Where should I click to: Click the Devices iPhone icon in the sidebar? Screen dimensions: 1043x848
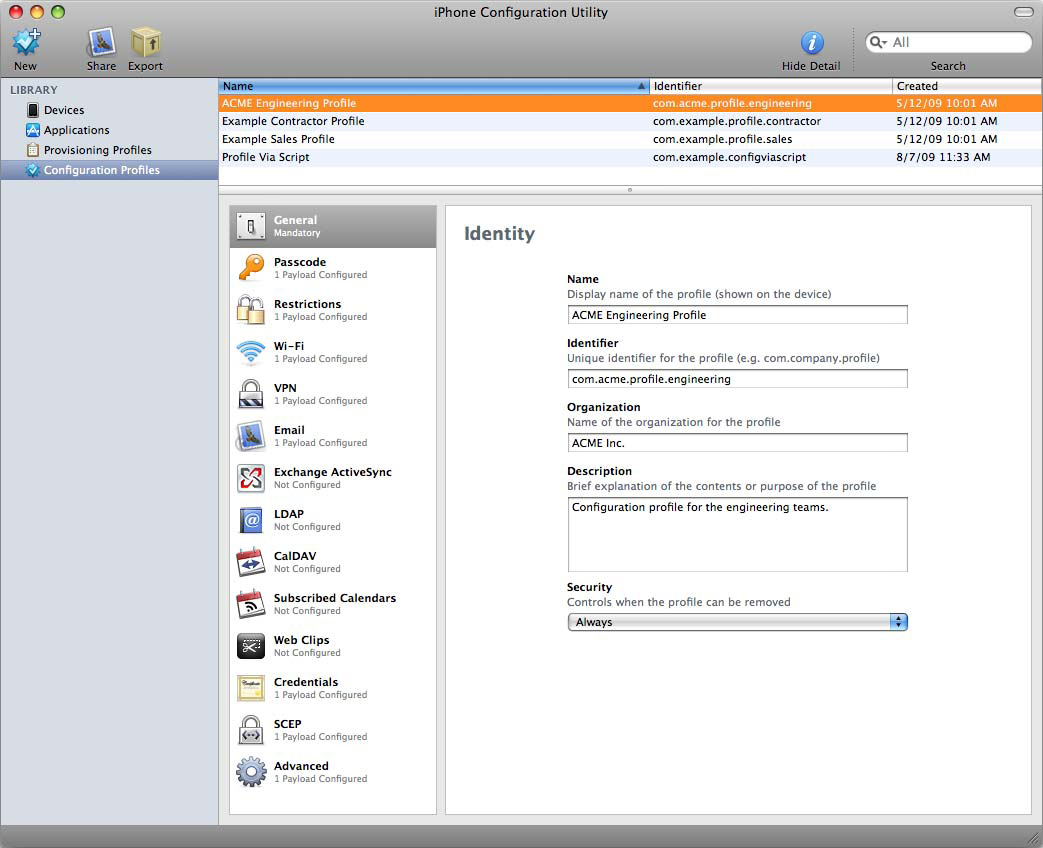pos(33,110)
